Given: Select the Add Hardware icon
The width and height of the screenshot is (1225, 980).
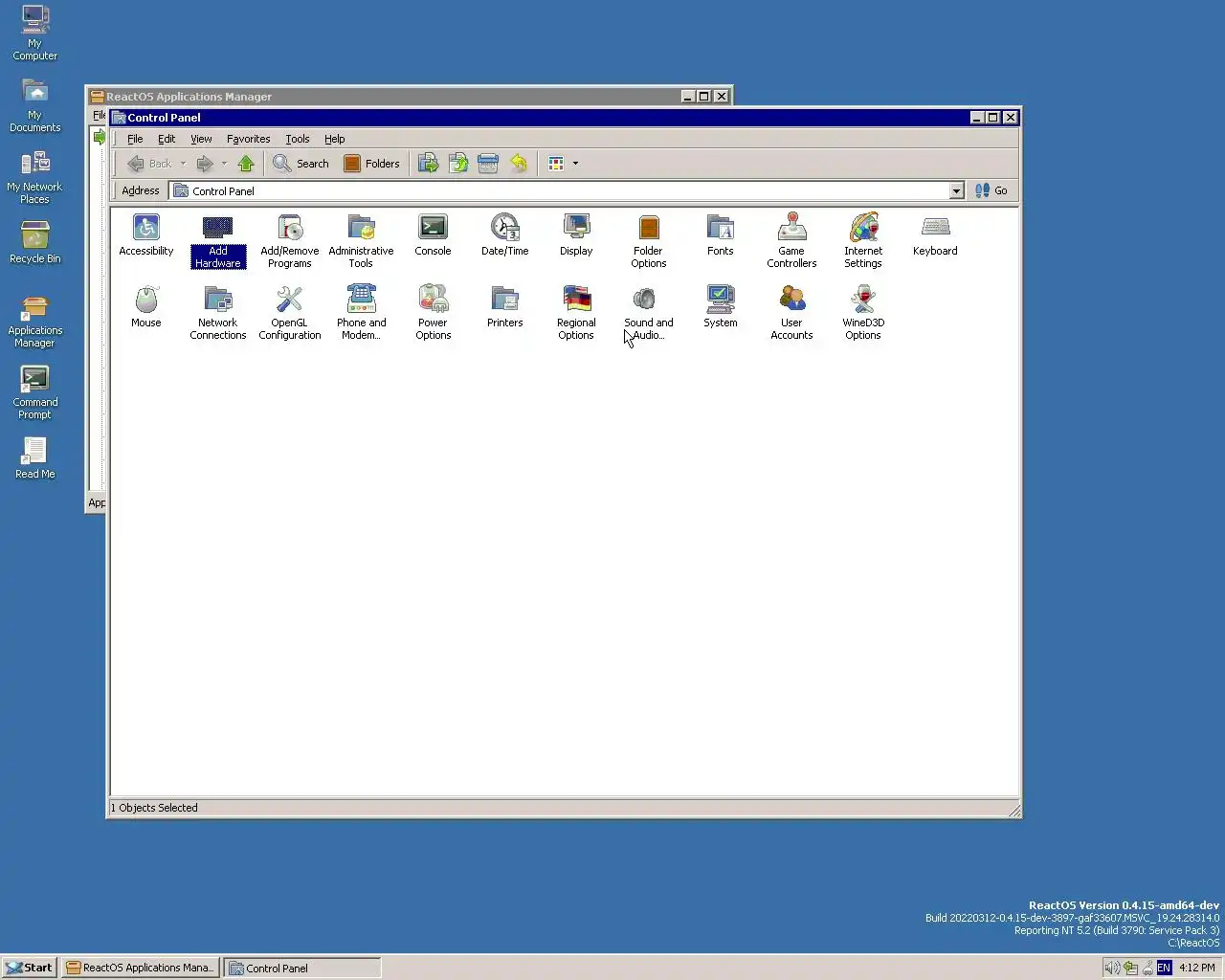Looking at the screenshot, I should (217, 241).
